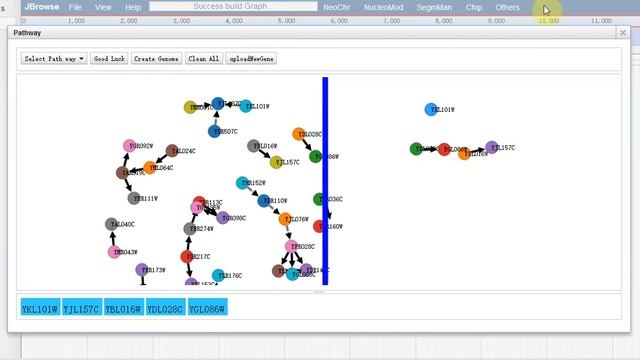Click the cyan YLR176C node
This screenshot has width=640, height=360.
[218, 276]
